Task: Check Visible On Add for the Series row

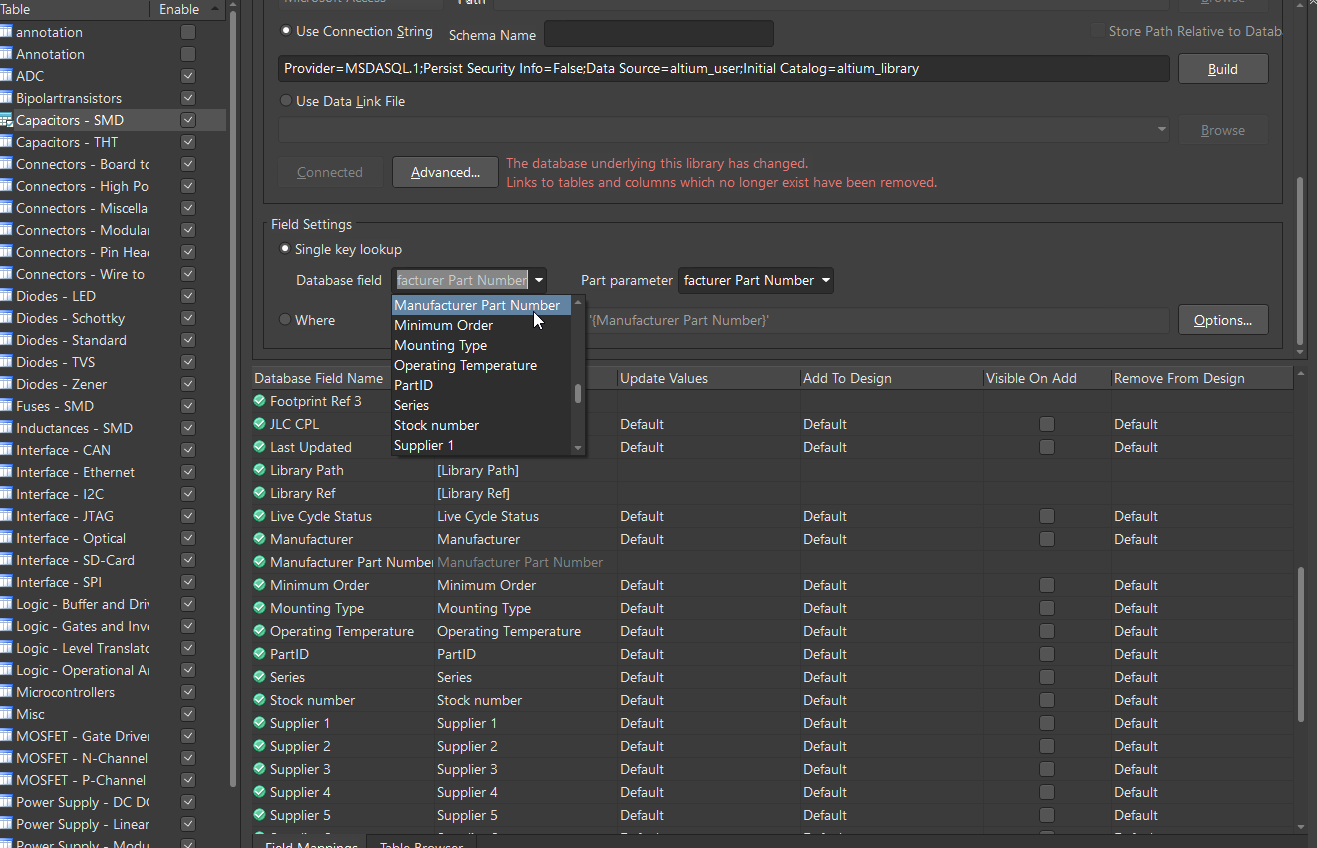Action: click(1046, 677)
